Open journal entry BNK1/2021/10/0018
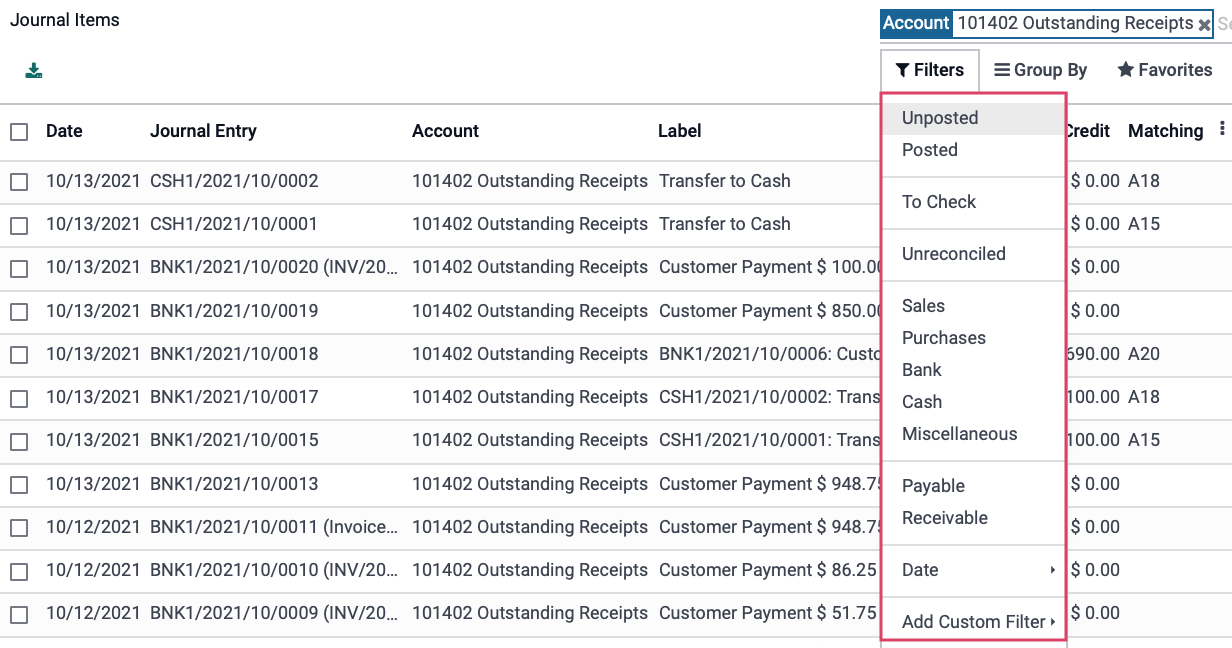Screen dimensions: 1232x648 point(234,354)
